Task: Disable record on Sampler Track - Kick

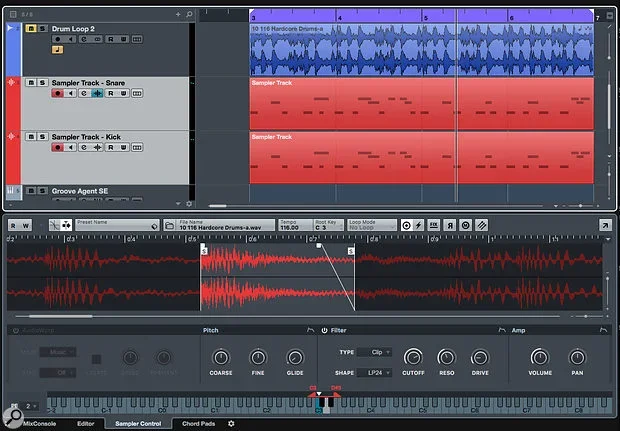Action: (57, 148)
